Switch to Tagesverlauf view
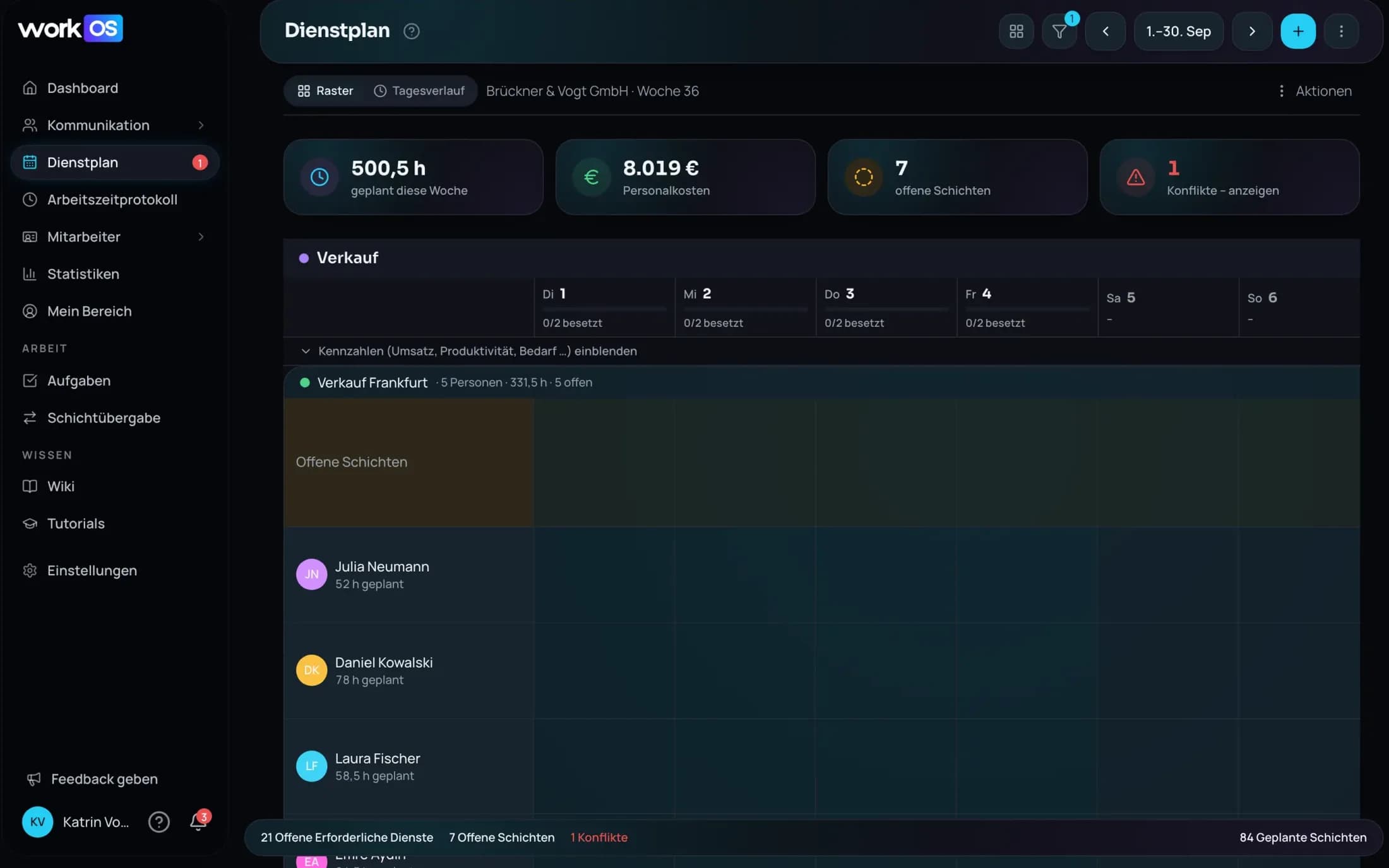Image resolution: width=1389 pixels, height=868 pixels. coord(419,91)
